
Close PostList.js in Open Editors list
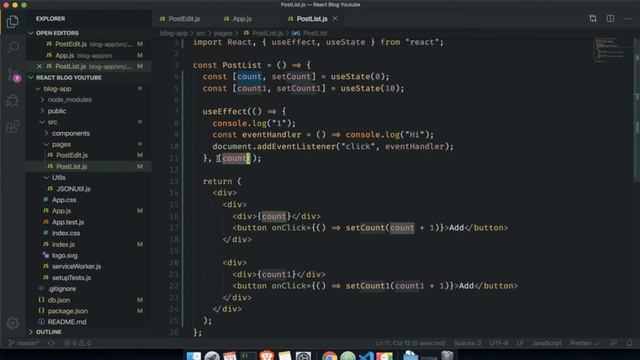click(x=39, y=66)
